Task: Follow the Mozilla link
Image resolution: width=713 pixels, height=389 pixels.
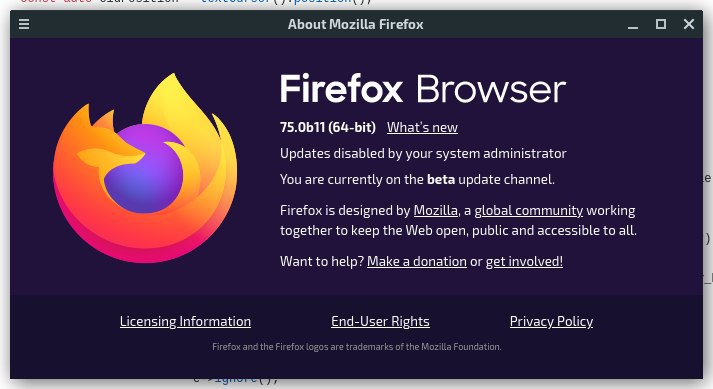Action: tap(436, 210)
